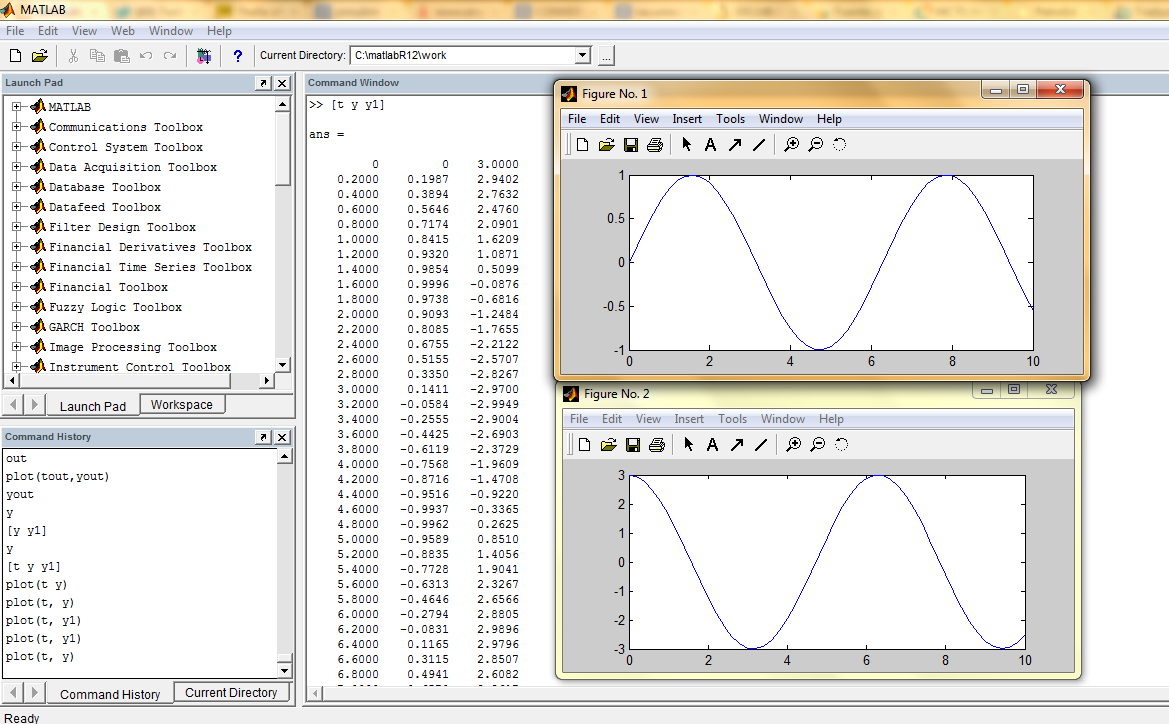This screenshot has height=724, width=1169.
Task: Select the Zoom In tool in Figure No. 1
Action: point(791,144)
